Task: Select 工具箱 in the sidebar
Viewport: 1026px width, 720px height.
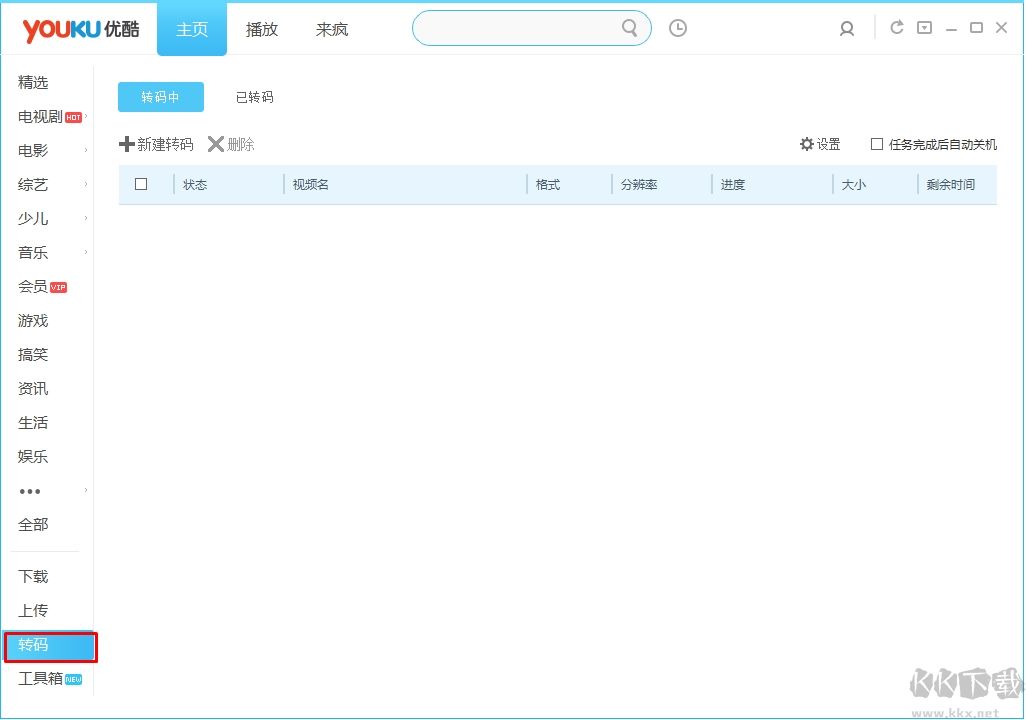Action: coord(40,678)
